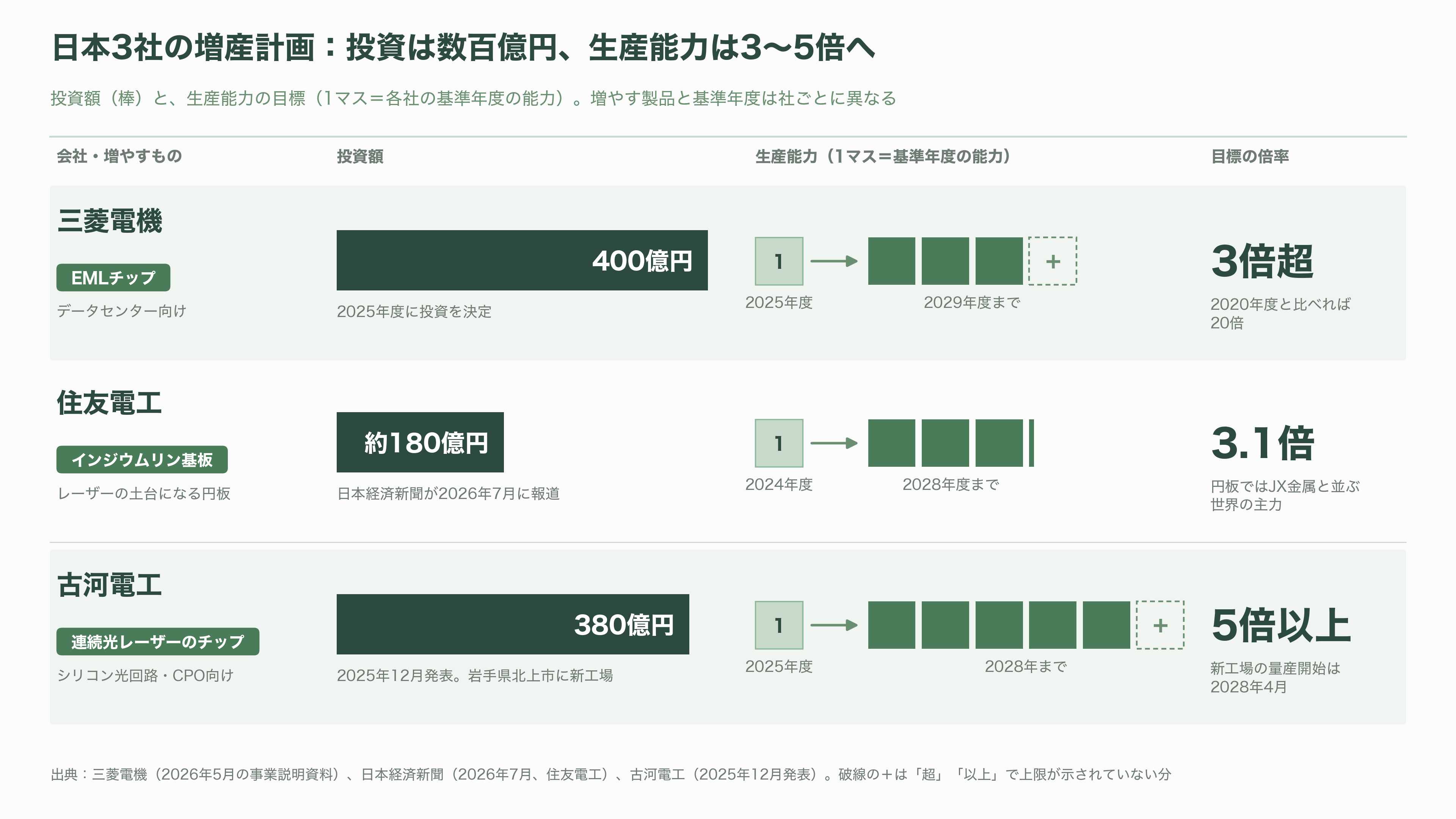Click the subtitle starting with 投資額（棒）と
This screenshot has height=819, width=1456.
click(474, 98)
